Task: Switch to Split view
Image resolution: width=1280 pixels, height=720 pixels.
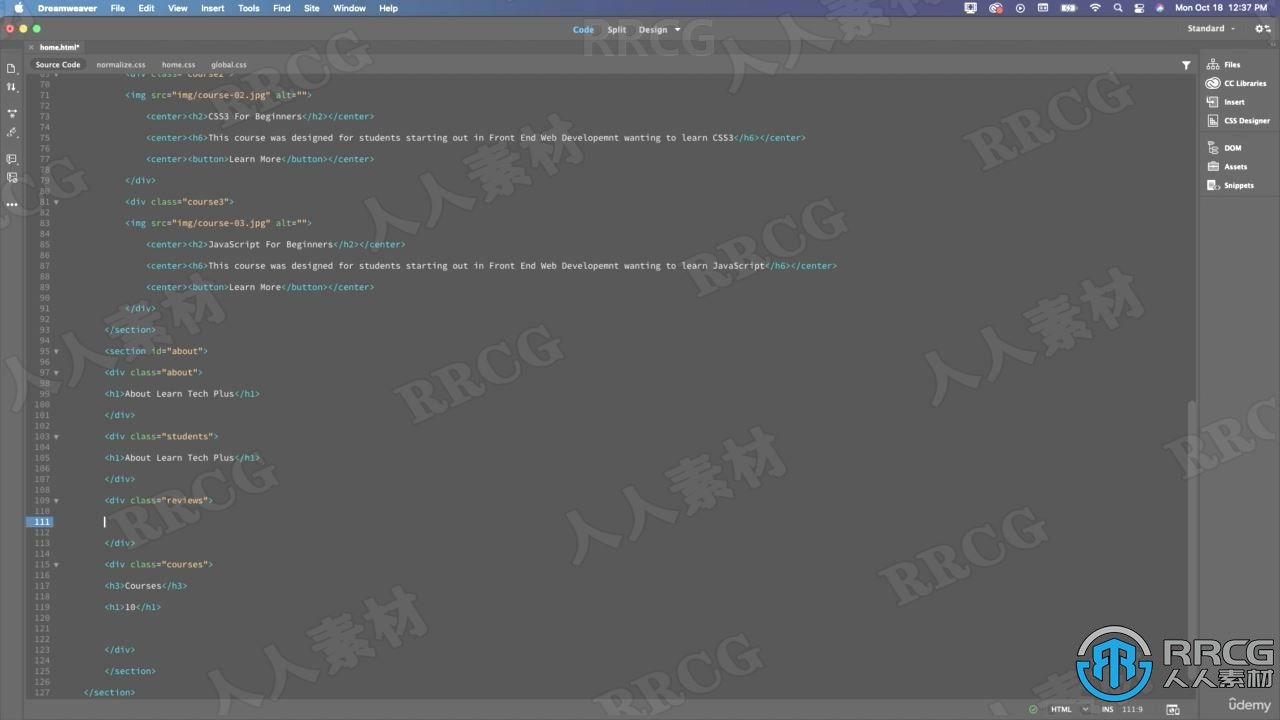Action: [x=616, y=29]
